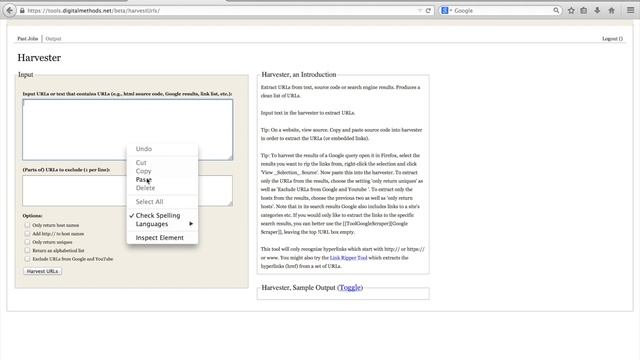Image resolution: width=640 pixels, height=360 pixels.
Task: Bookmark this page with star icon
Action: click(571, 11)
